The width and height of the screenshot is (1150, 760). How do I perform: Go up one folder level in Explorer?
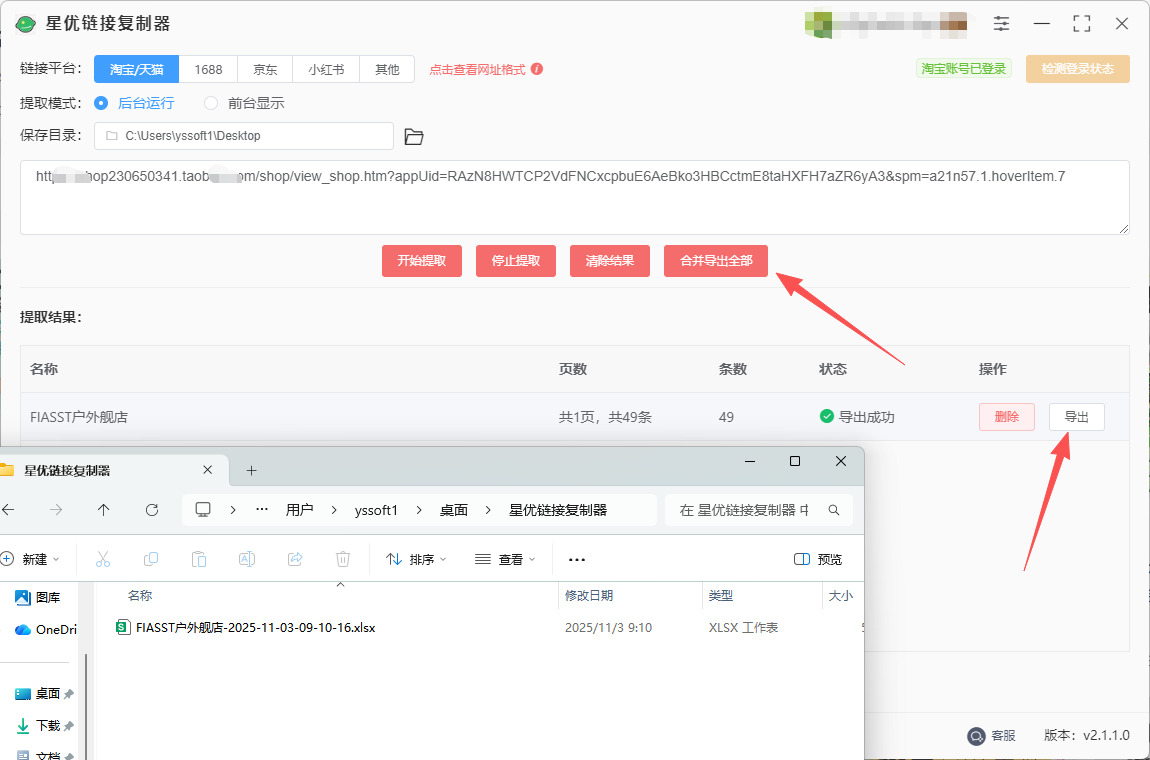point(103,510)
